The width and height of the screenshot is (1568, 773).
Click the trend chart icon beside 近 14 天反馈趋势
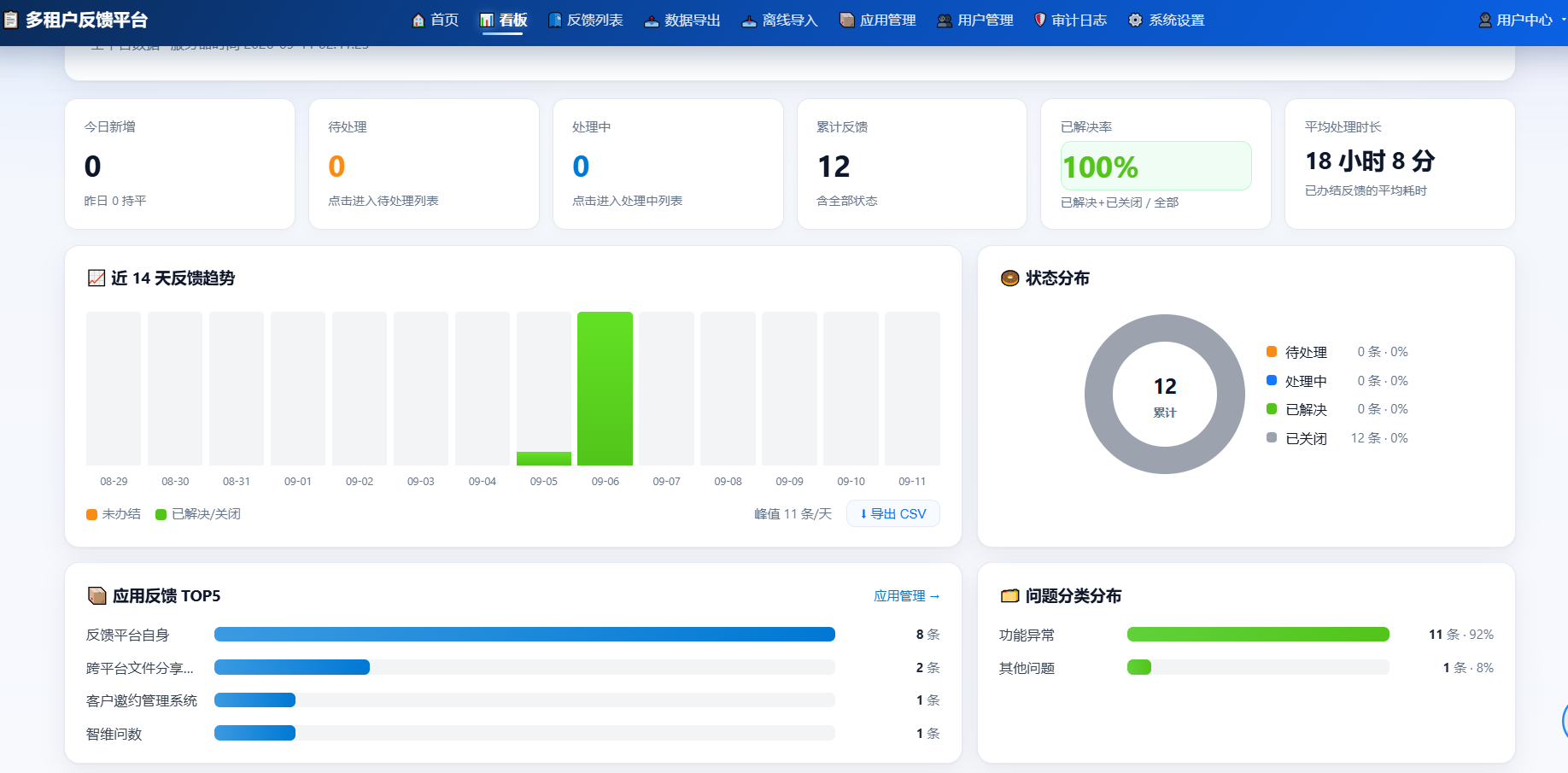97,278
